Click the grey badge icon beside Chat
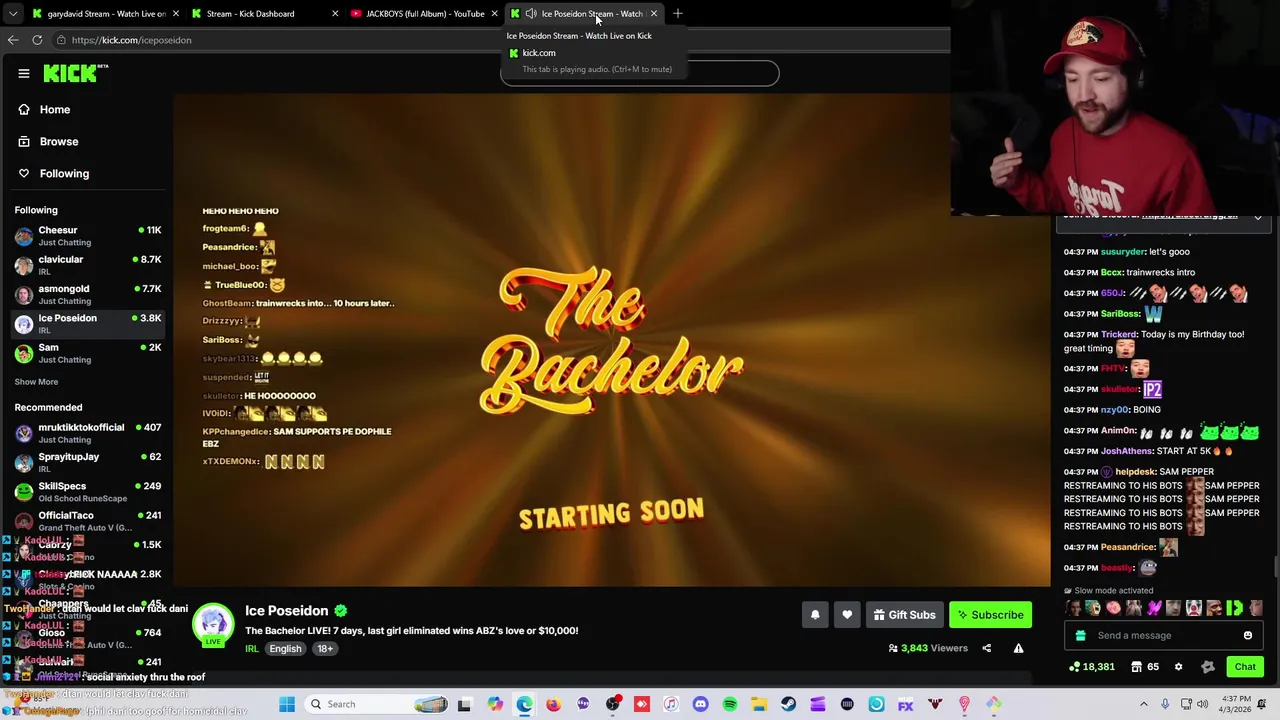 pos(1207,666)
